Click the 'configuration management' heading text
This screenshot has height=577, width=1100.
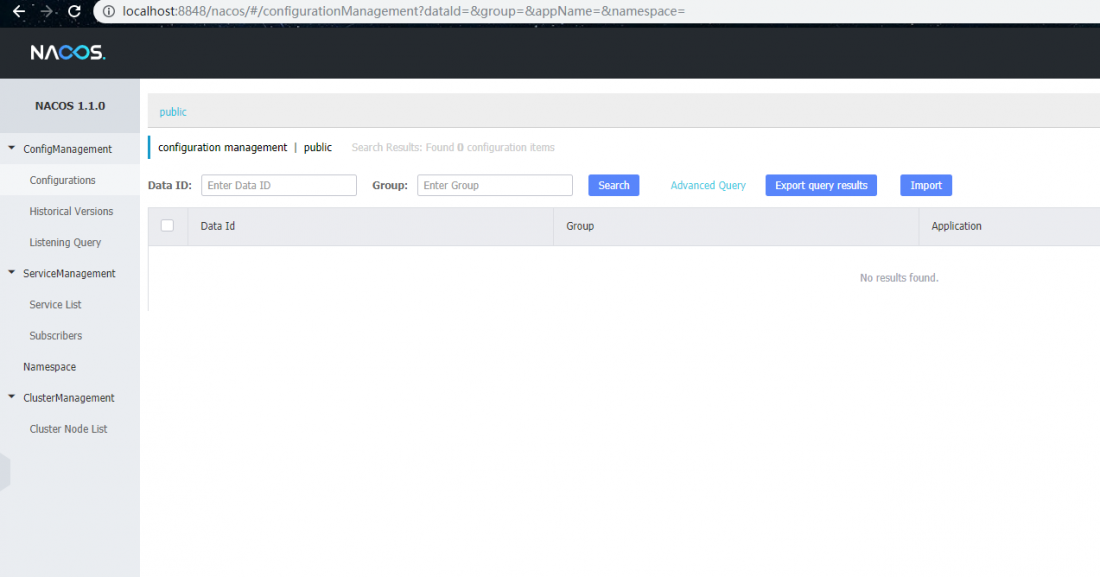(222, 147)
